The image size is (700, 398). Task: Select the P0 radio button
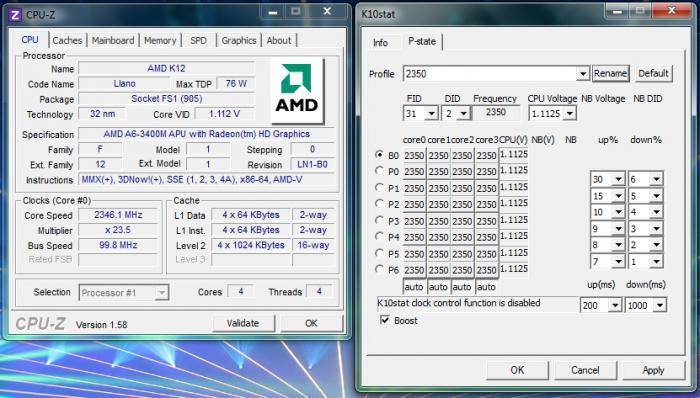click(379, 171)
